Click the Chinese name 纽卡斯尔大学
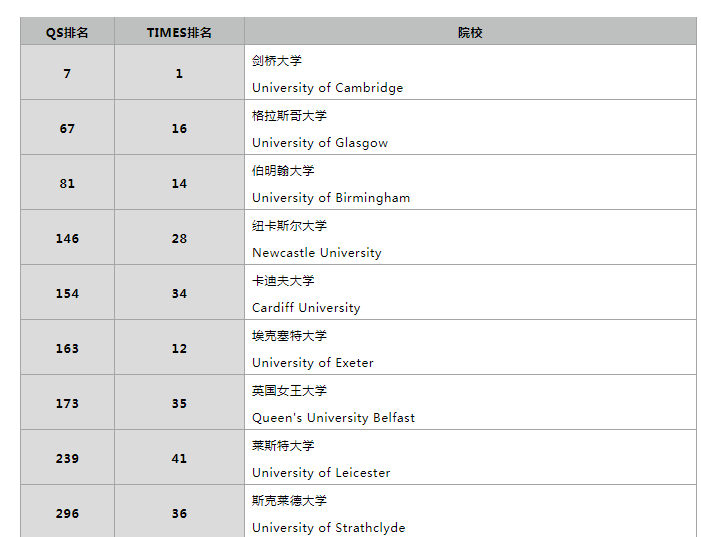This screenshot has width=701, height=537. pyautogui.click(x=289, y=226)
